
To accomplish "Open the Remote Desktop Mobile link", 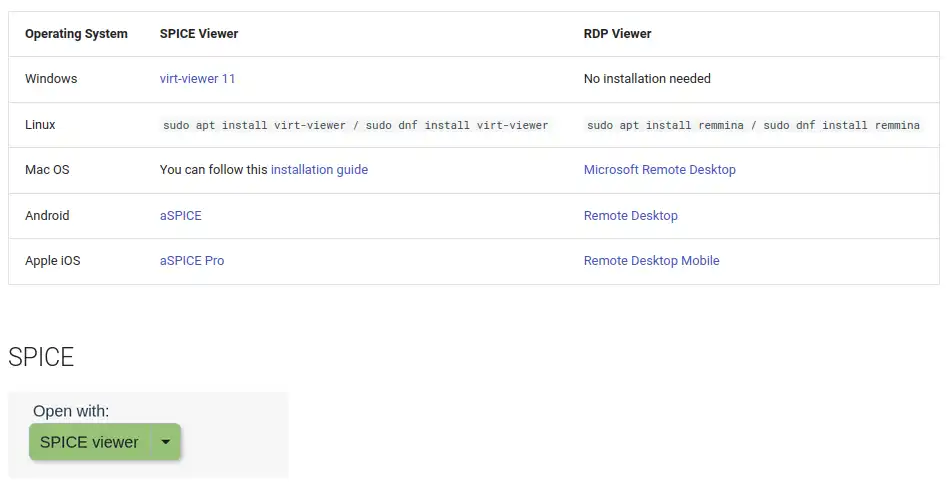I will point(651,261).
